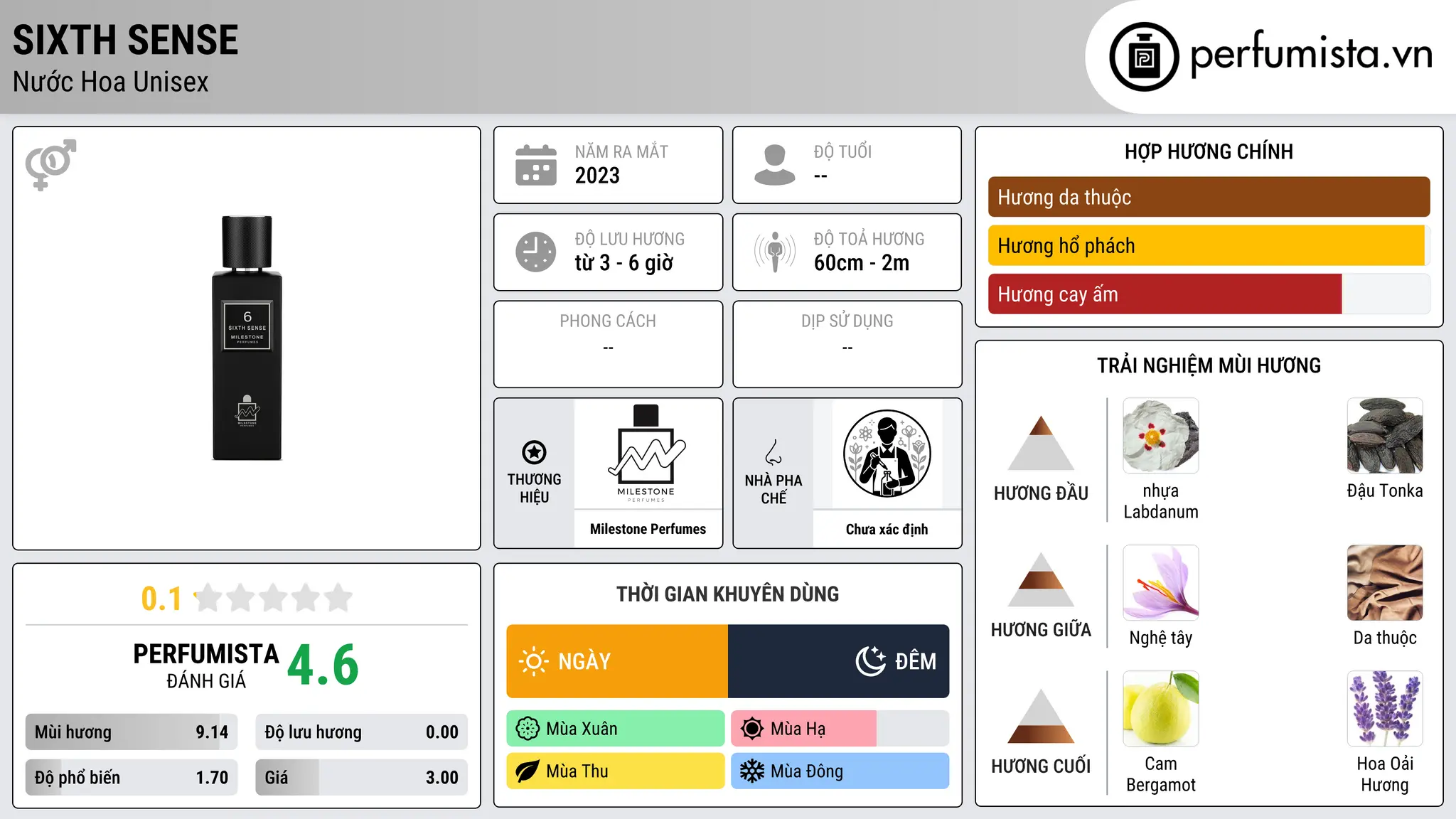Open the Hoa Oải Hương lavender image
This screenshot has height=819, width=1456.
click(x=1385, y=709)
